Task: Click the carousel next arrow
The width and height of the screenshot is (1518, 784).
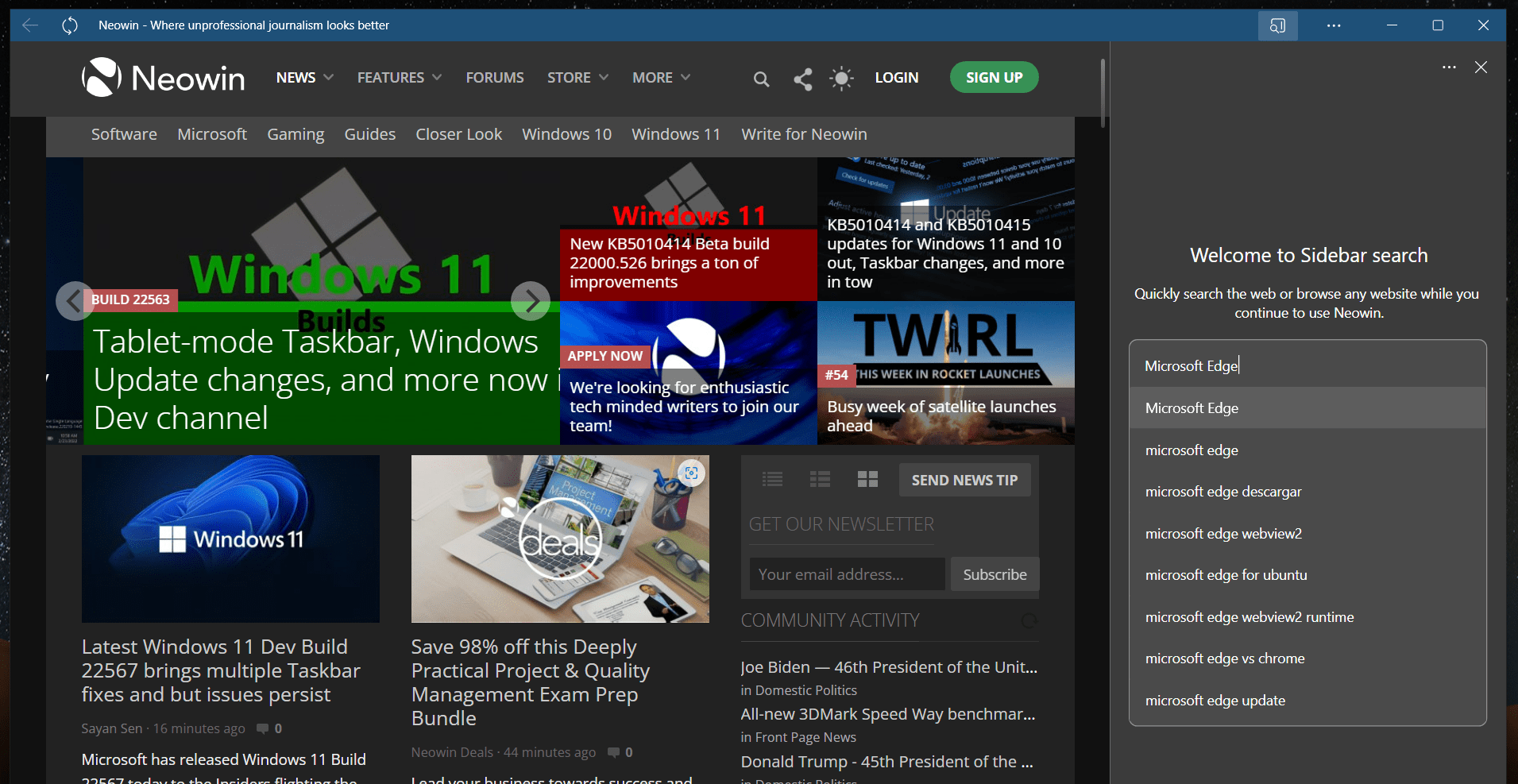Action: [531, 301]
